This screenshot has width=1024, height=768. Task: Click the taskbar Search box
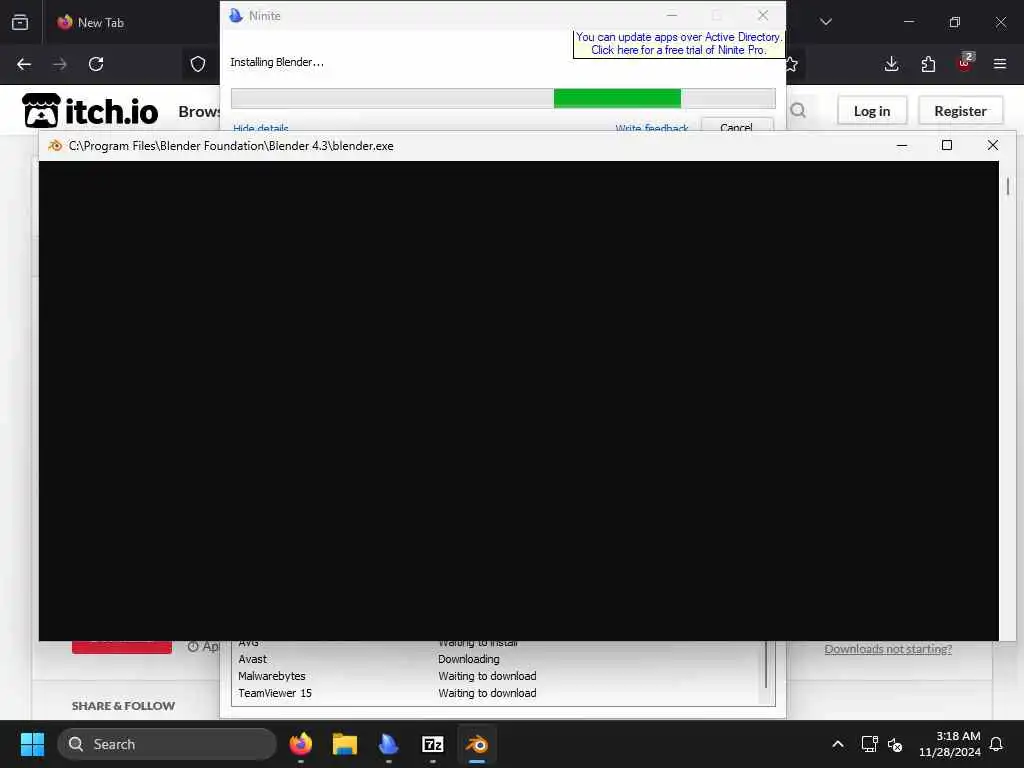tap(167, 744)
